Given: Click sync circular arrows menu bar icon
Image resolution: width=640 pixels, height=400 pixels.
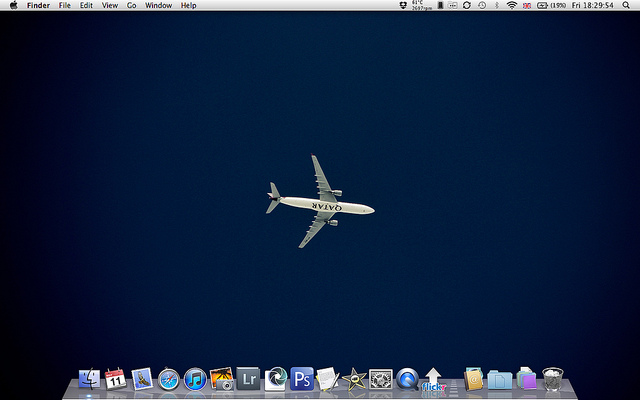Looking at the screenshot, I should (467, 5).
